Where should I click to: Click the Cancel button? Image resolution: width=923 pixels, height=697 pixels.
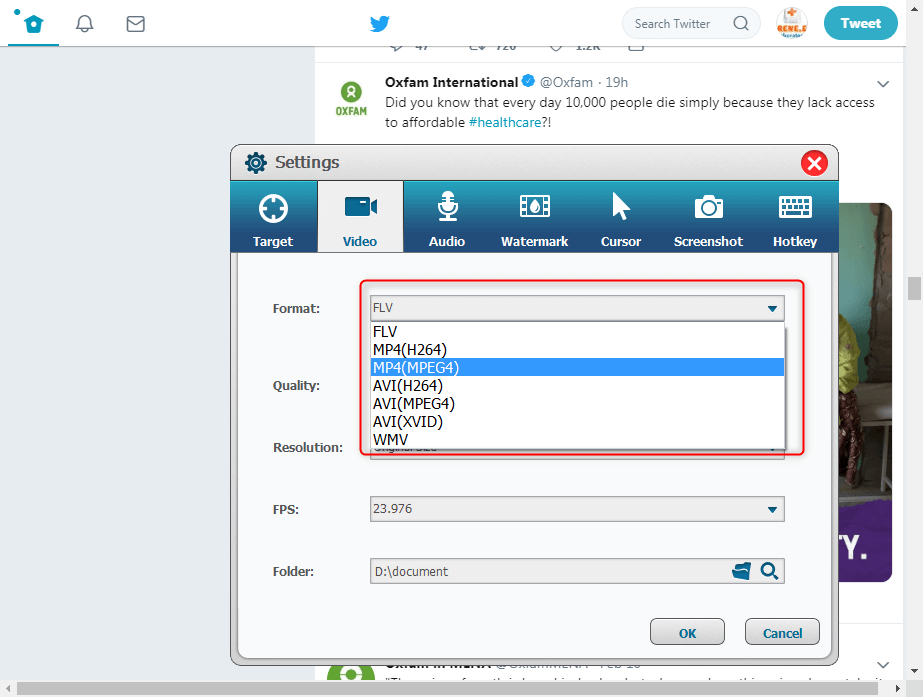782,632
